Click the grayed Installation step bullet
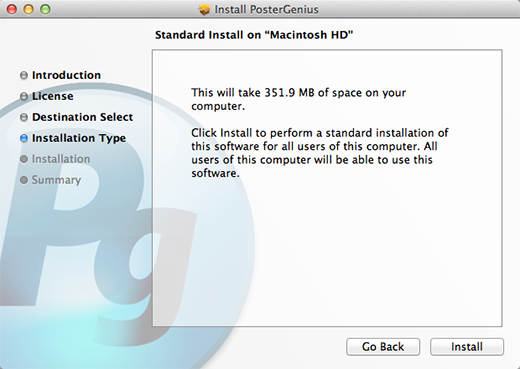Image resolution: width=520 pixels, height=369 pixels. pos(24,159)
